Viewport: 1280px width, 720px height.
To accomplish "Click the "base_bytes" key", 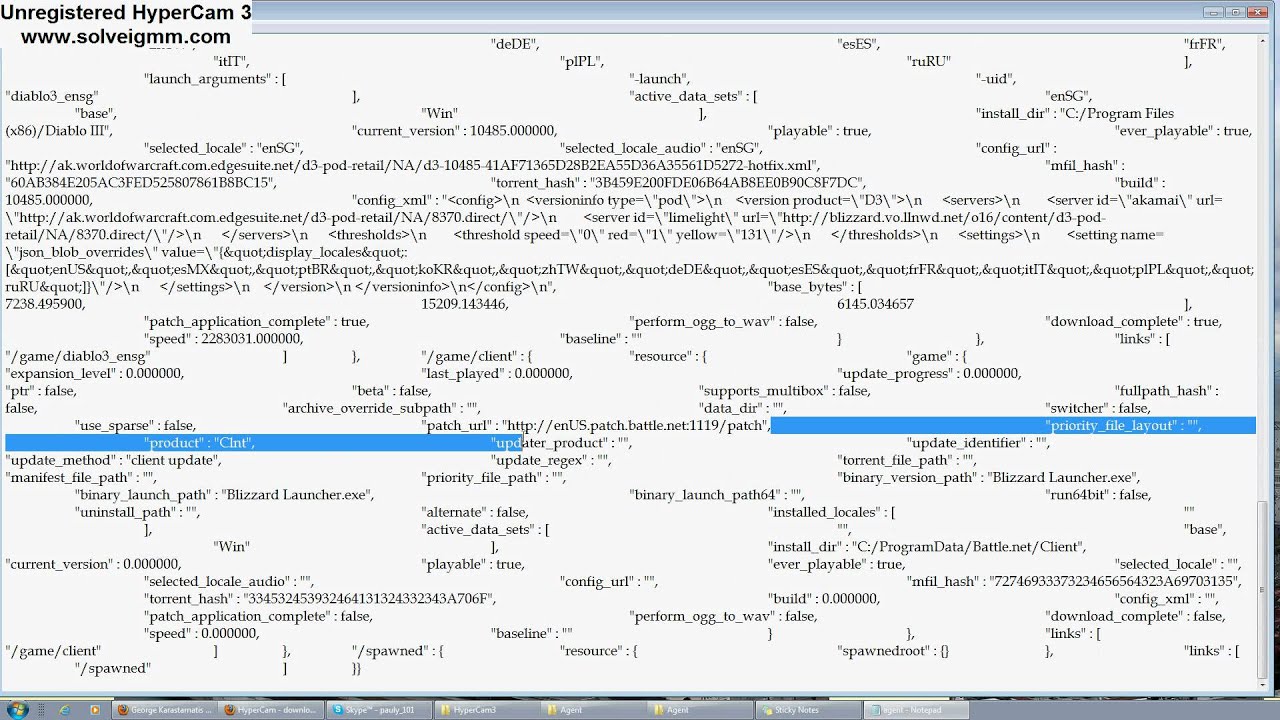I will click(808, 287).
